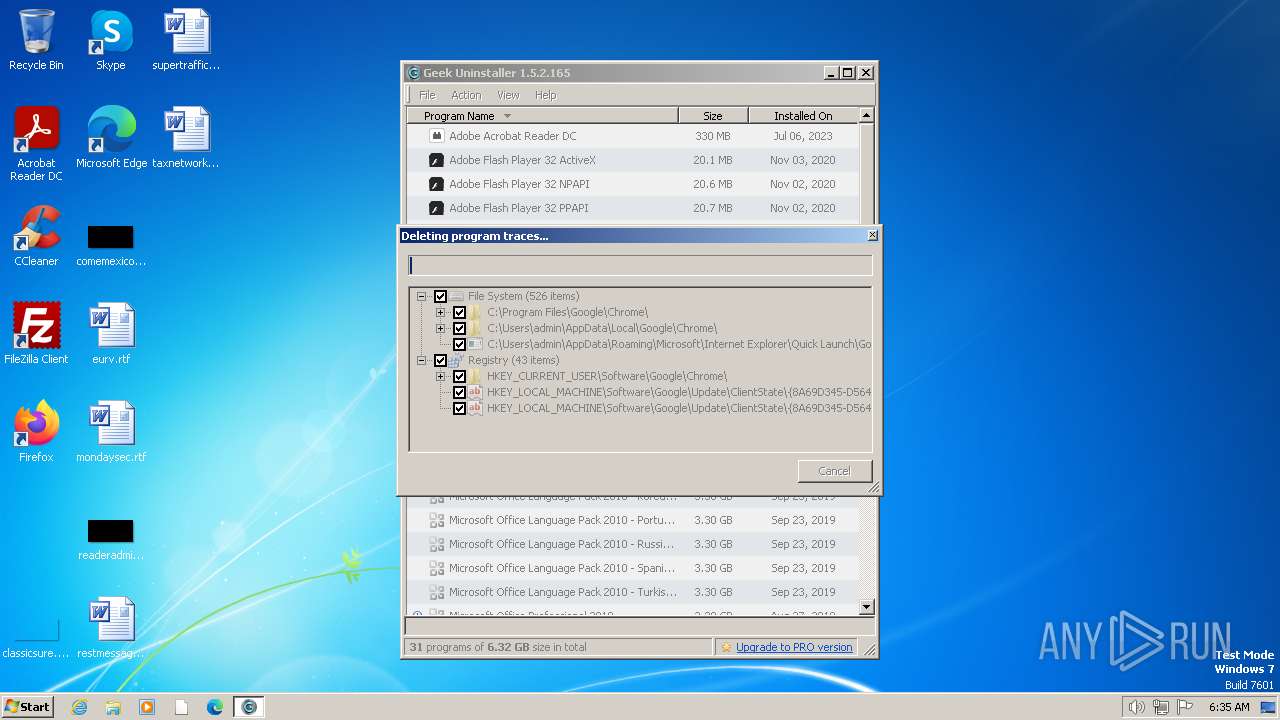Select the Adobe Flash Player 32 NPAPI row
The image size is (1280, 720).
pos(633,184)
